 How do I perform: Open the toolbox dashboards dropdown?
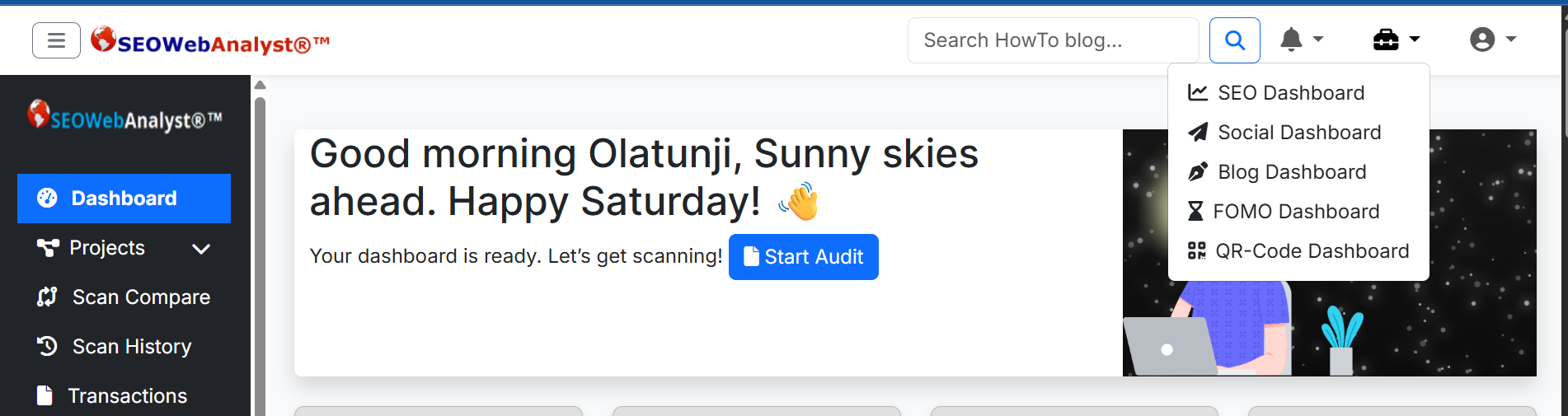[x=1396, y=40]
